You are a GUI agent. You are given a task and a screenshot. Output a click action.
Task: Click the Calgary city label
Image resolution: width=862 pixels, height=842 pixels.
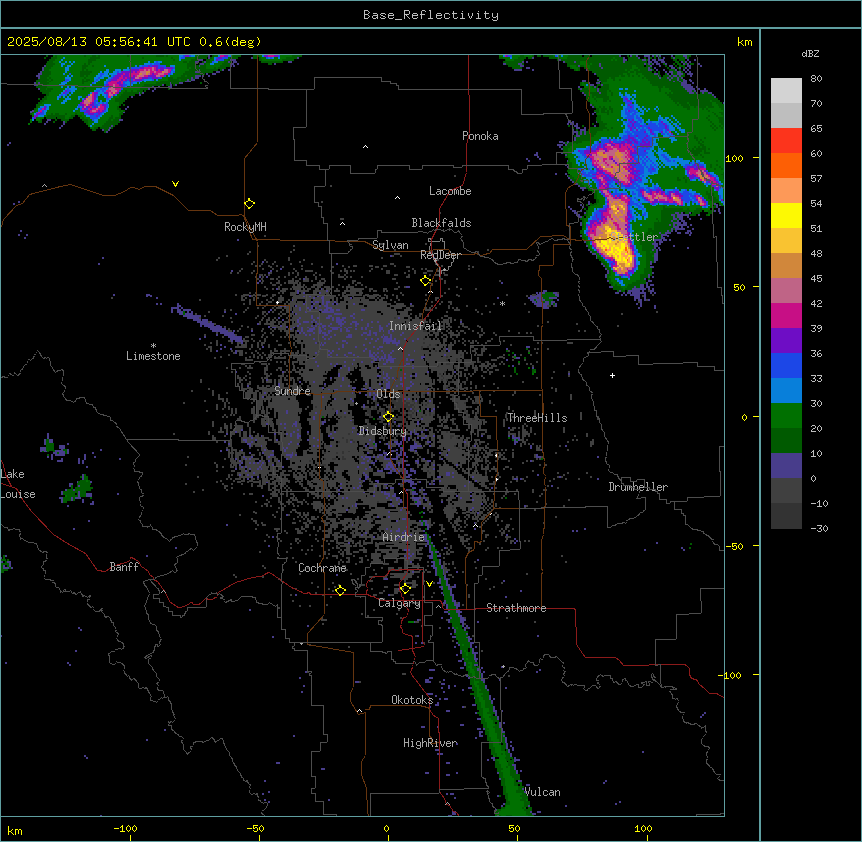pyautogui.click(x=399, y=603)
